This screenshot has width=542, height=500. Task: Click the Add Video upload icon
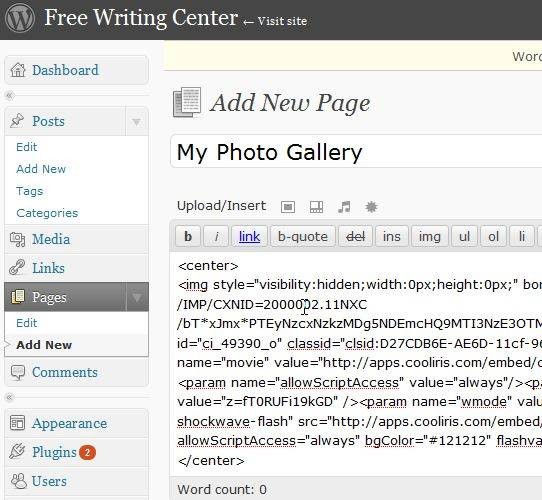pyautogui.click(x=316, y=207)
